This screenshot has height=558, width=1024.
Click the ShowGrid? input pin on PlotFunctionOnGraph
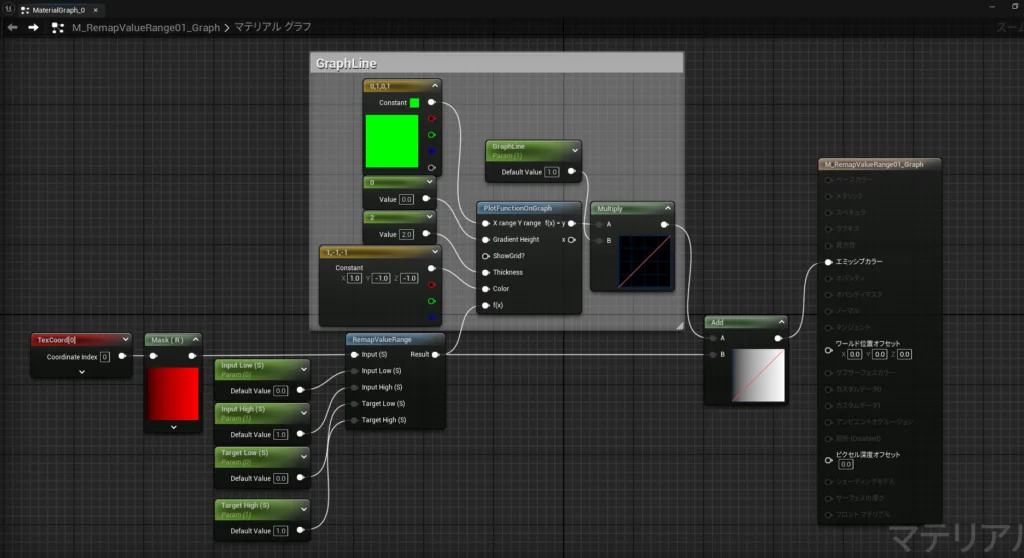point(485,256)
